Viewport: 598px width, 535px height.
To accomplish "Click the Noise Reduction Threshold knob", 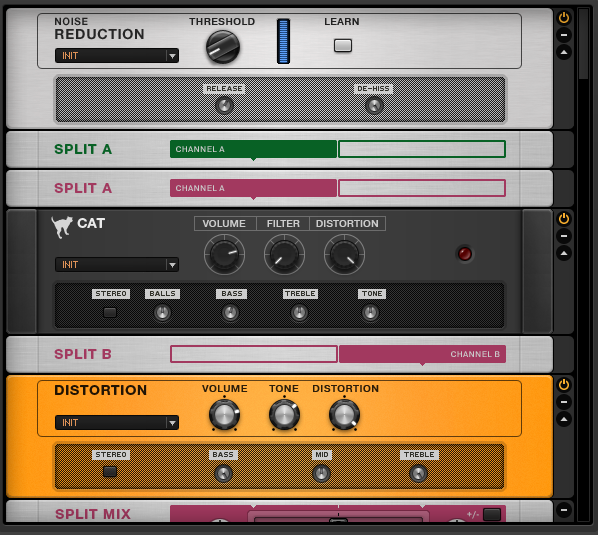I will 223,47.
